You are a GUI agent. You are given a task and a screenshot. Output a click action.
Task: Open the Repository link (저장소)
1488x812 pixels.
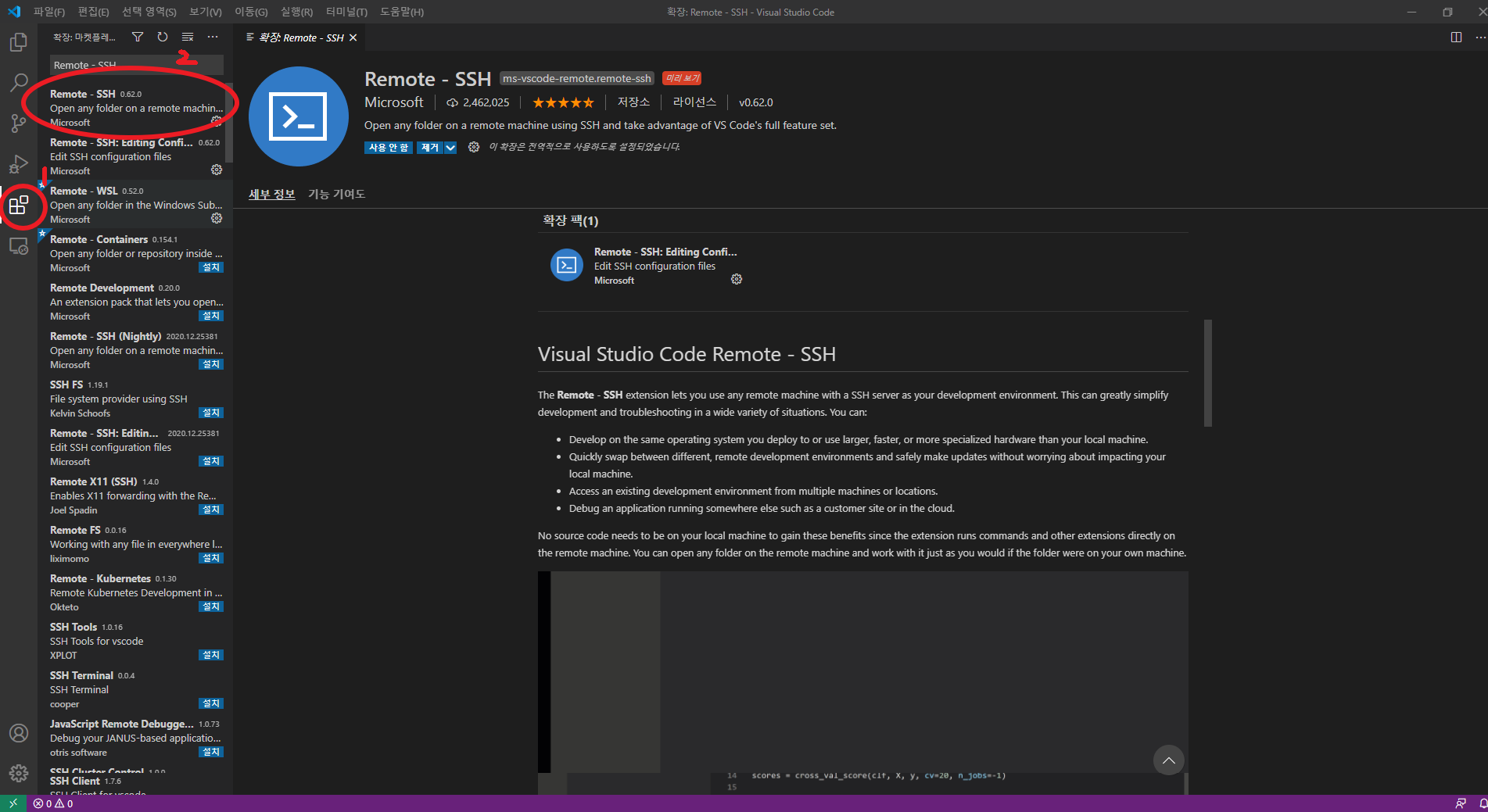click(633, 102)
